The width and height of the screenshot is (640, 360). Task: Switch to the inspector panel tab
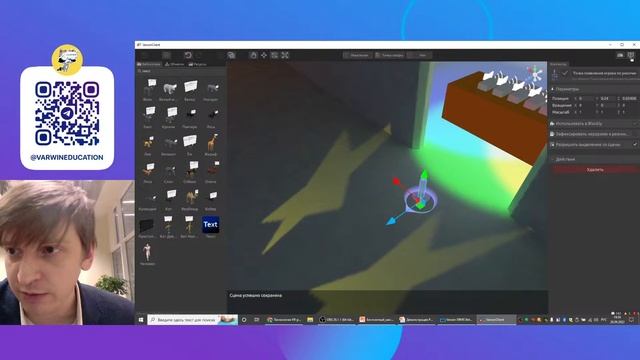click(x=558, y=64)
